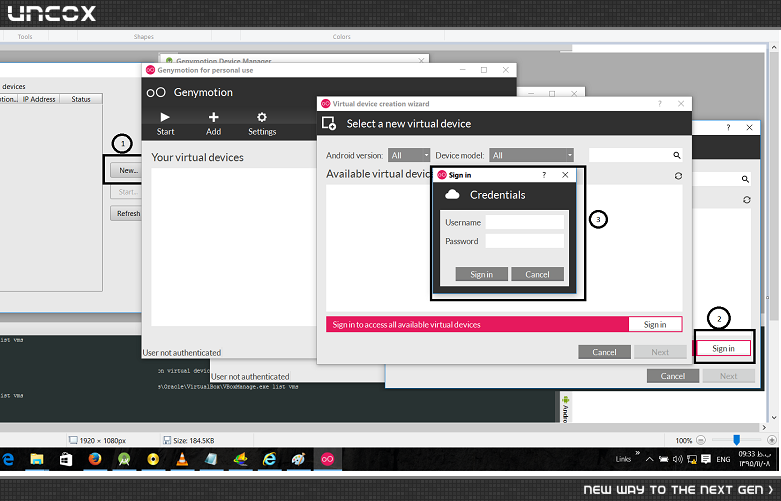This screenshot has width=781, height=501.
Task: Open the Android version dropdown
Action: tap(409, 155)
